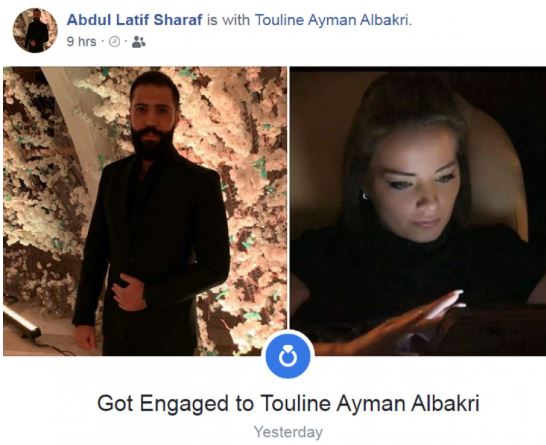
Task: Open tagged Touline Ayman Albakri profile link
Action: tap(333, 20)
